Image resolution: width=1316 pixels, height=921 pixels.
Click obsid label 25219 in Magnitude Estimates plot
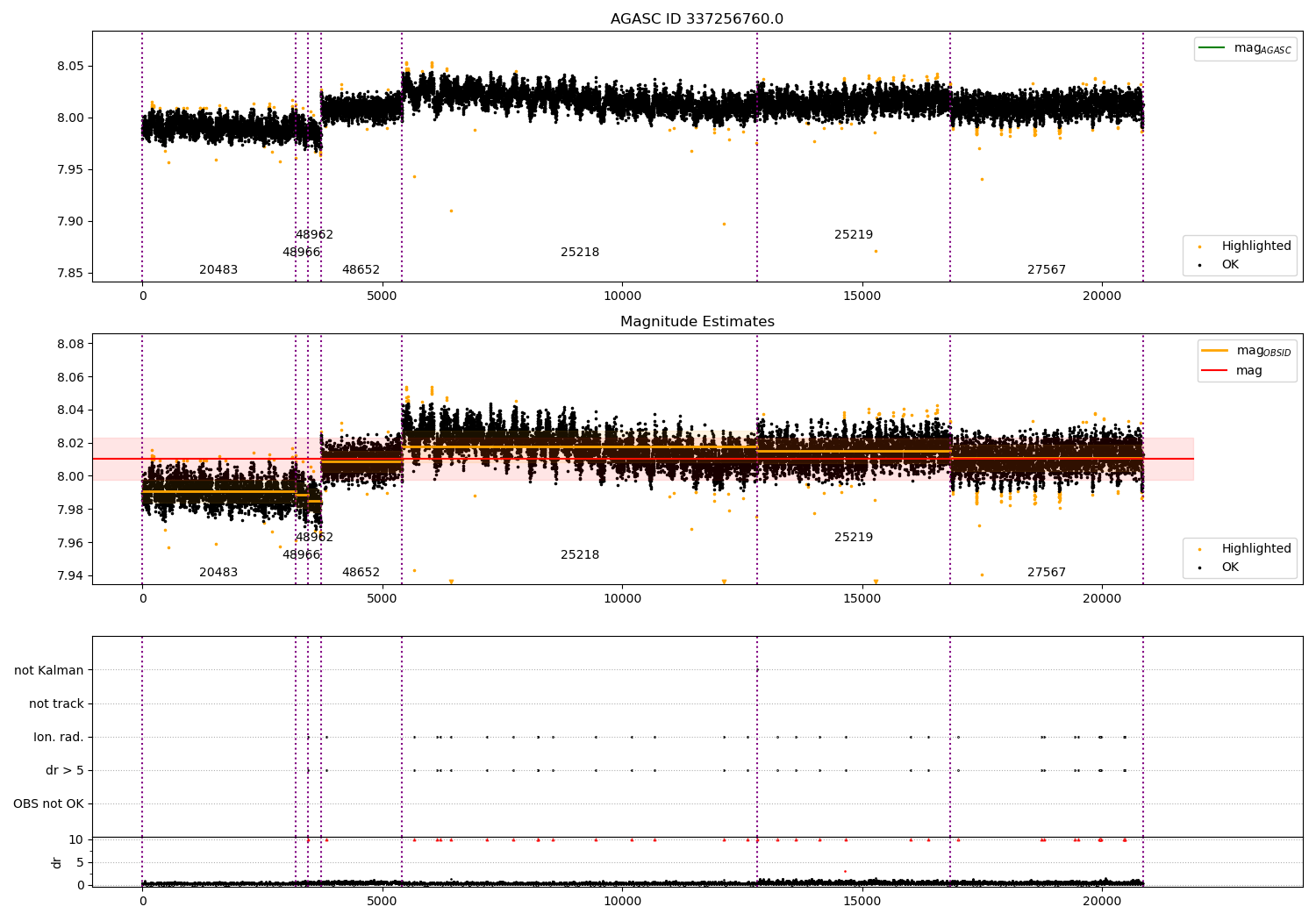(x=854, y=538)
